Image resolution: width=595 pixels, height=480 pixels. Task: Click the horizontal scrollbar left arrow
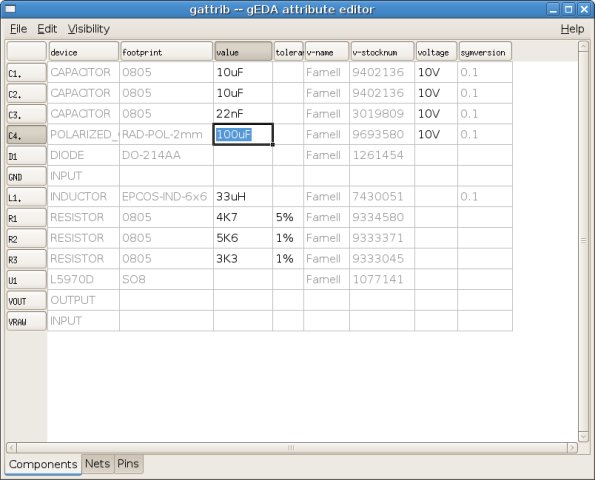tap(11, 448)
